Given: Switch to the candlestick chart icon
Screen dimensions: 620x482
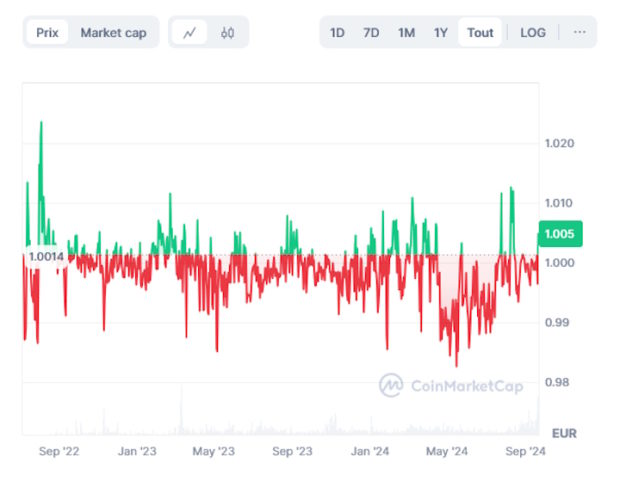Looking at the screenshot, I should coord(227,32).
